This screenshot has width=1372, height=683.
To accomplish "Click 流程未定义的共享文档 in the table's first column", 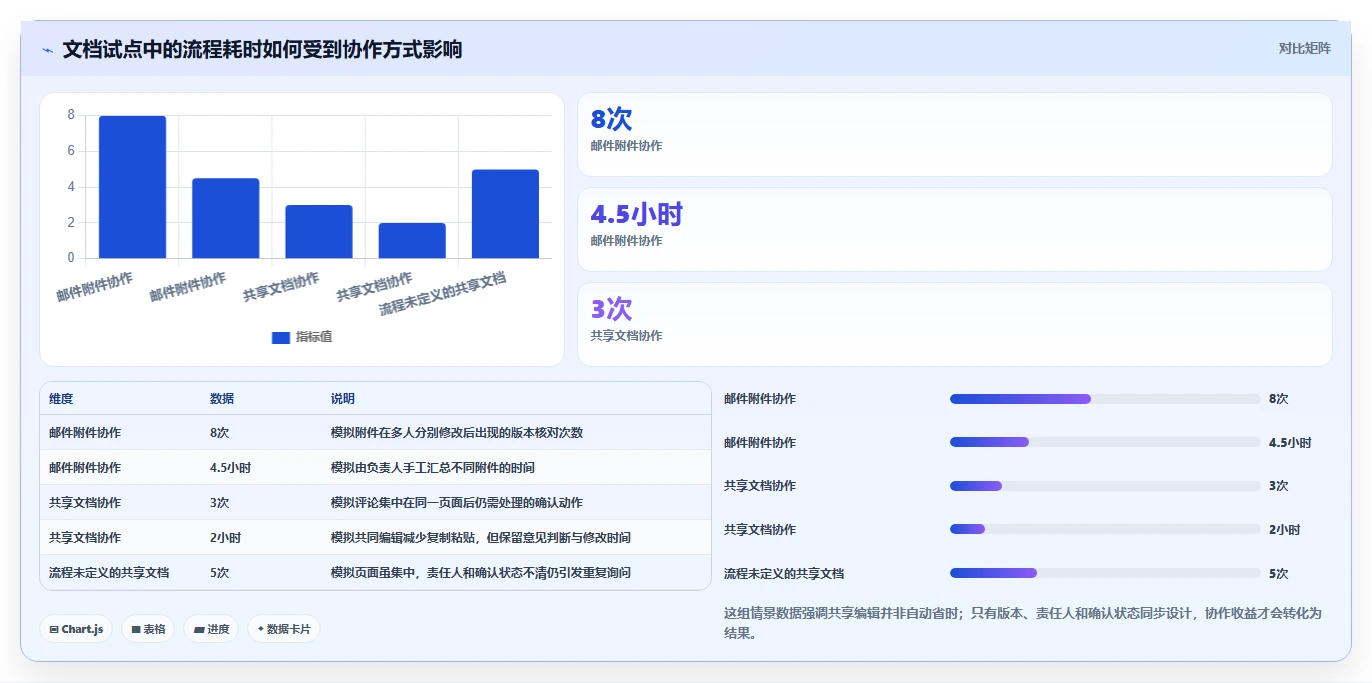I will (109, 573).
